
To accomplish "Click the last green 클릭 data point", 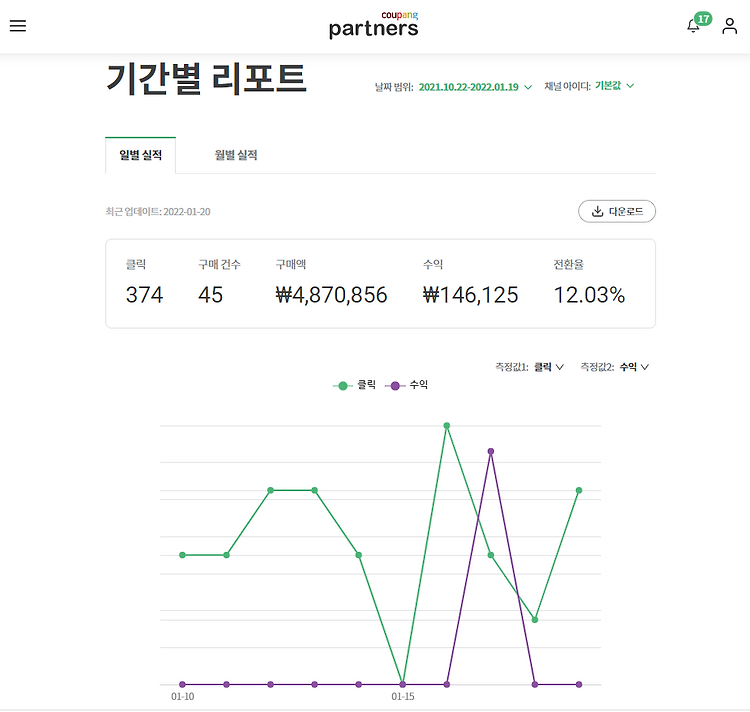I will [579, 490].
